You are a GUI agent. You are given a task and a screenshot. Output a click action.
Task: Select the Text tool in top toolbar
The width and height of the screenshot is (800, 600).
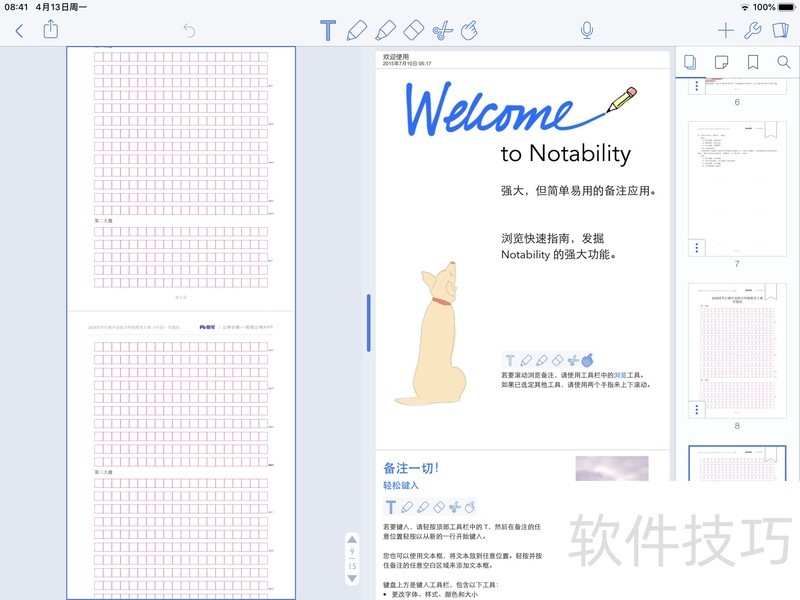(x=328, y=31)
